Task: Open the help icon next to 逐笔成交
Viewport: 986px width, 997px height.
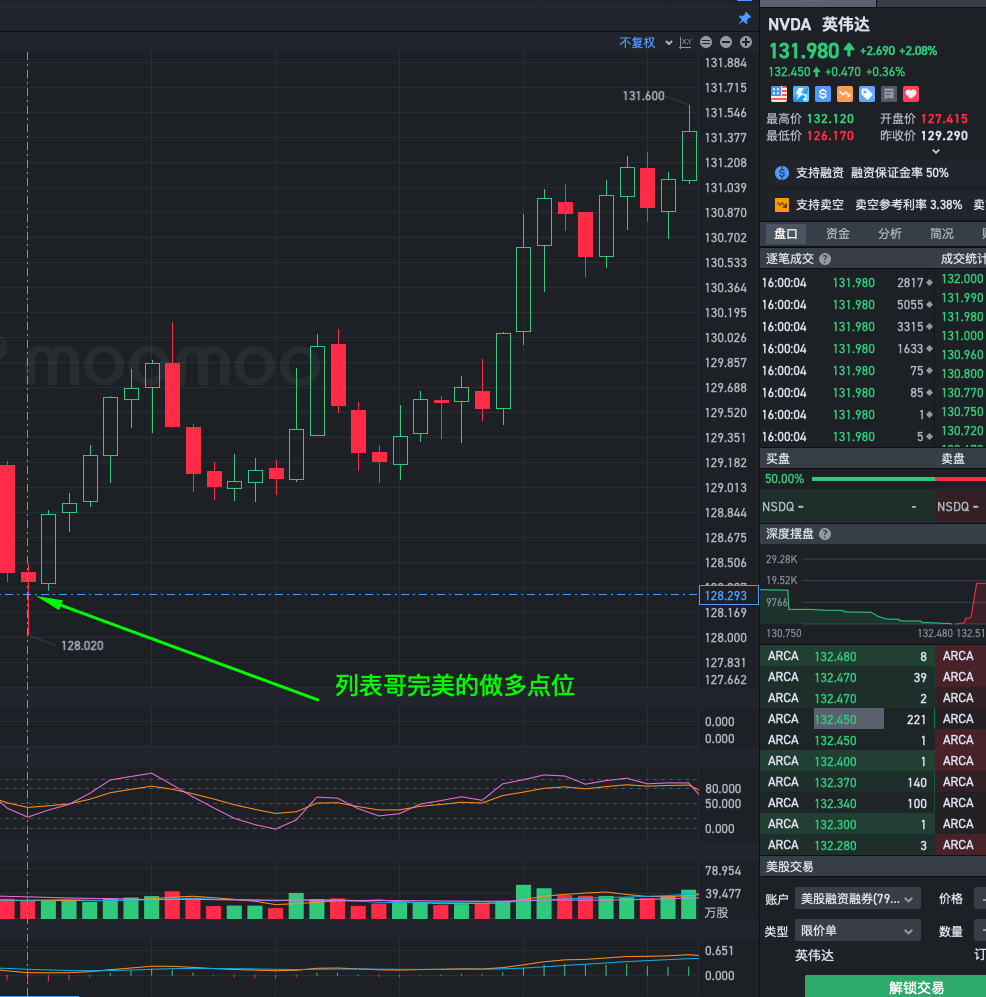Action: (825, 259)
